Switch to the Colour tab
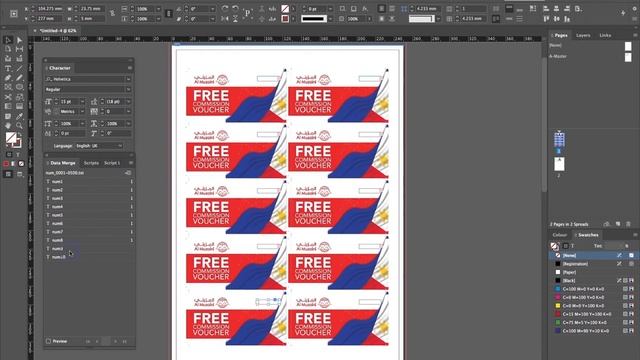The height and width of the screenshot is (360, 640). 560,235
